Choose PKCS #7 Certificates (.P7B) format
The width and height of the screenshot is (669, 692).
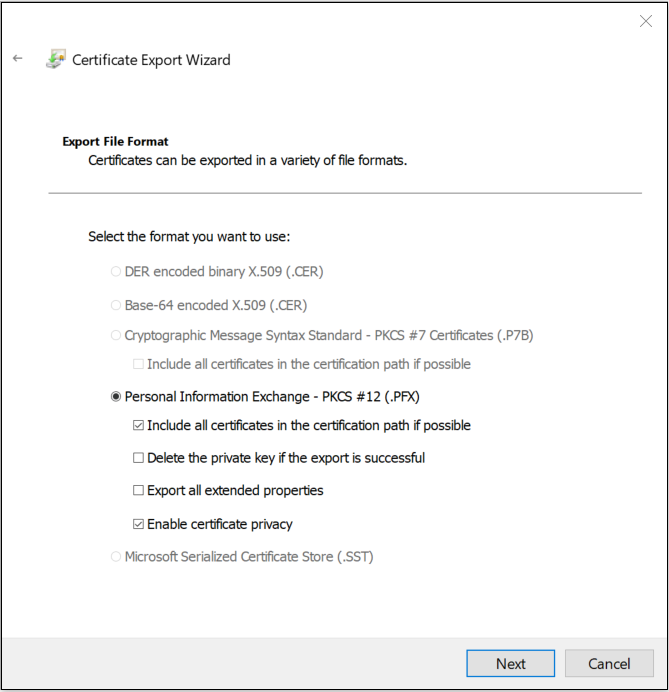click(x=117, y=336)
